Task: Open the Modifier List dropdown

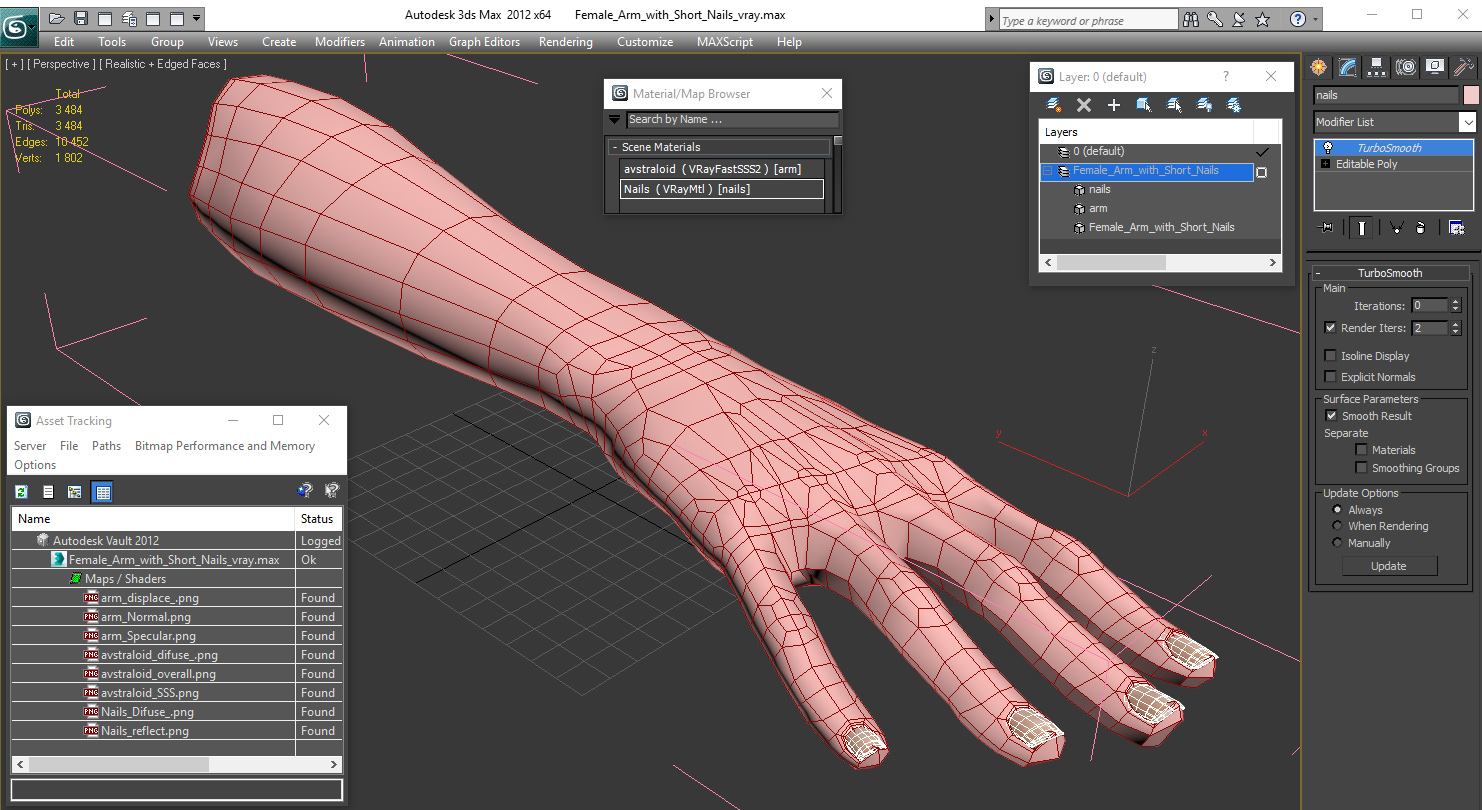Action: coord(1467,122)
